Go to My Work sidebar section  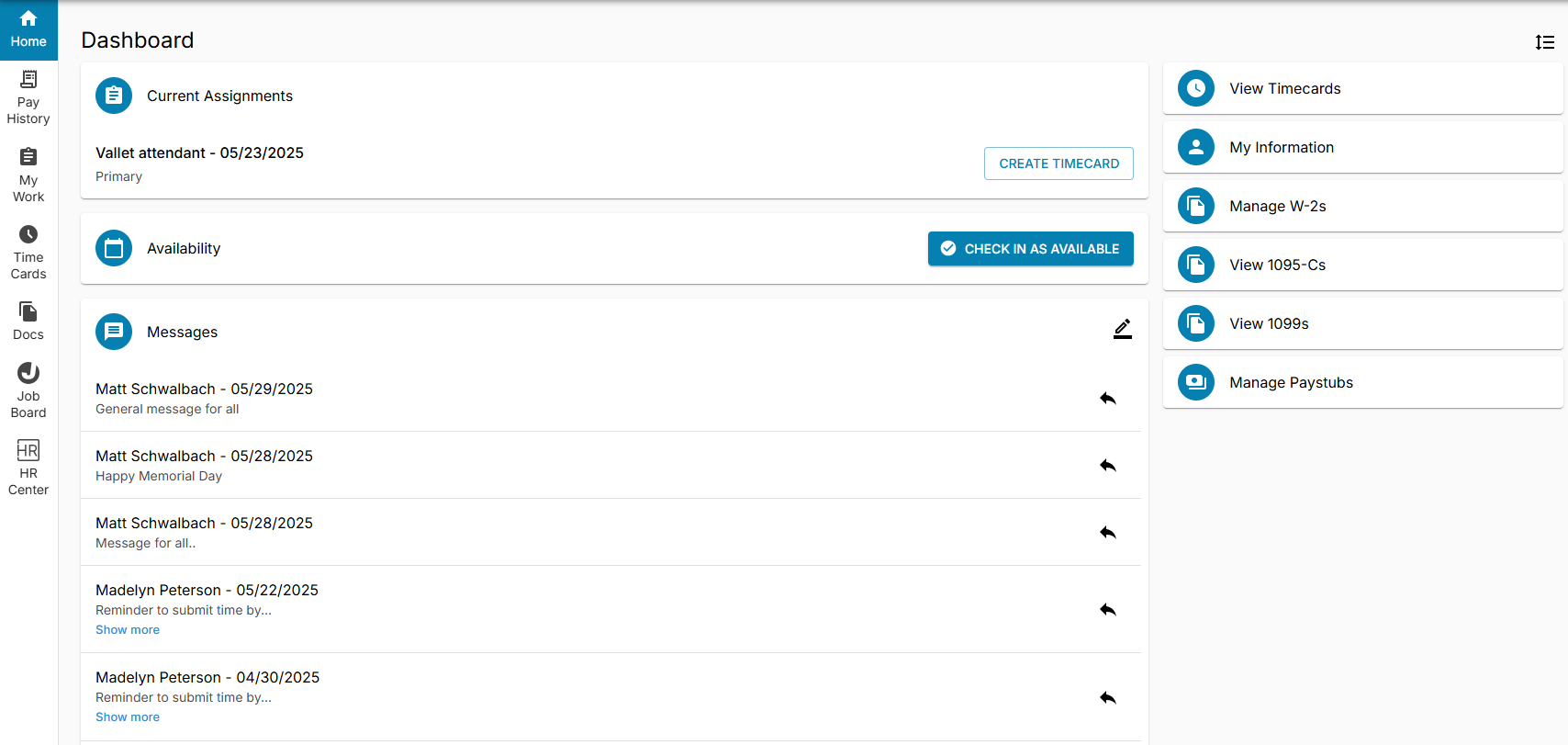tap(28, 175)
